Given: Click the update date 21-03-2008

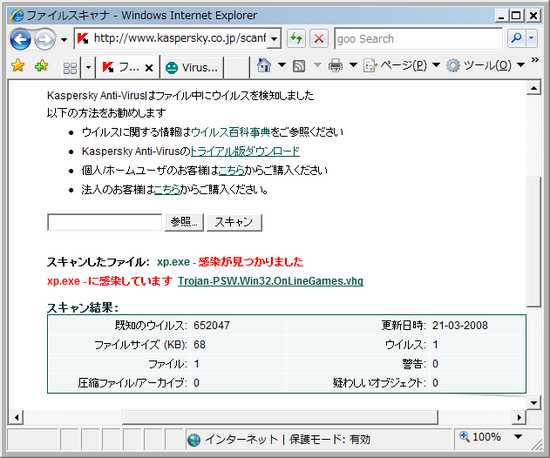Looking at the screenshot, I should (460, 325).
